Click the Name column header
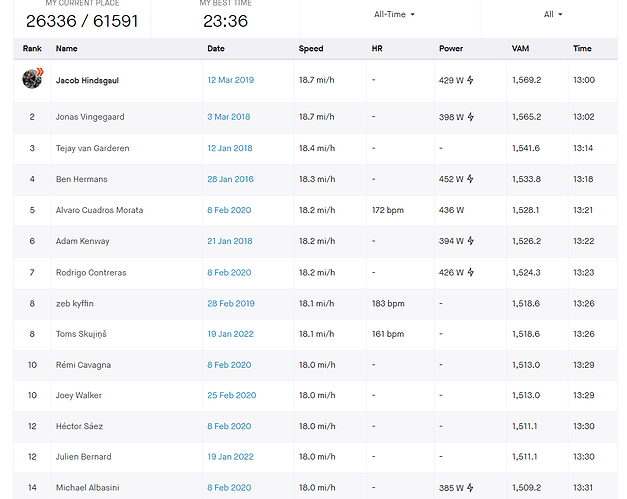Screen dimensions: 627x499 coord(66,48)
